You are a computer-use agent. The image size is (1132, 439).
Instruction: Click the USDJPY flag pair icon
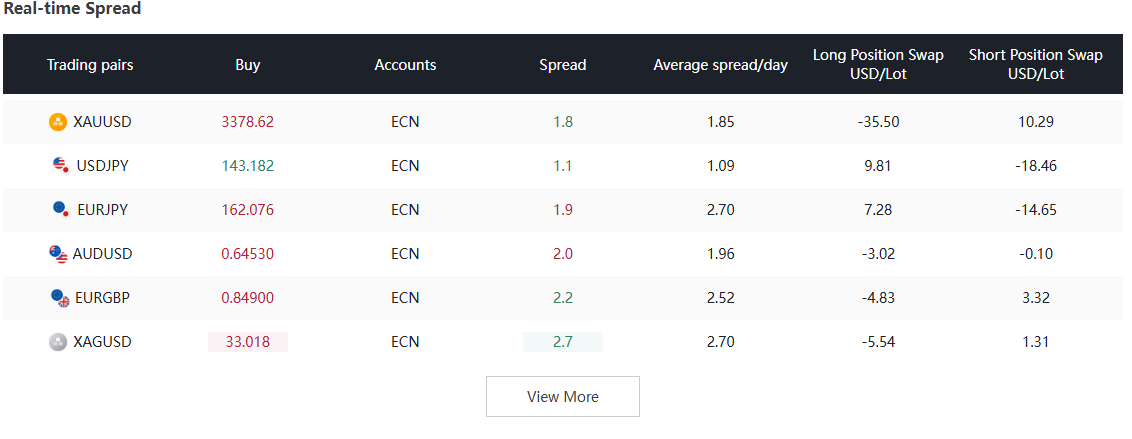pos(61,166)
